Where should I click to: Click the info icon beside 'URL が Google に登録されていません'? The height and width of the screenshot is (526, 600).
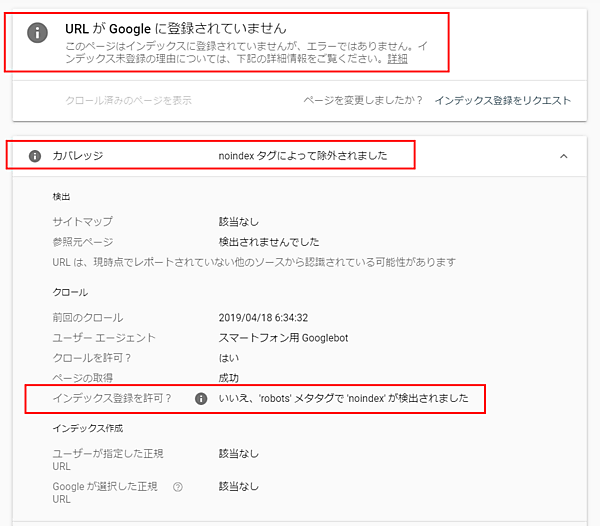click(38, 33)
